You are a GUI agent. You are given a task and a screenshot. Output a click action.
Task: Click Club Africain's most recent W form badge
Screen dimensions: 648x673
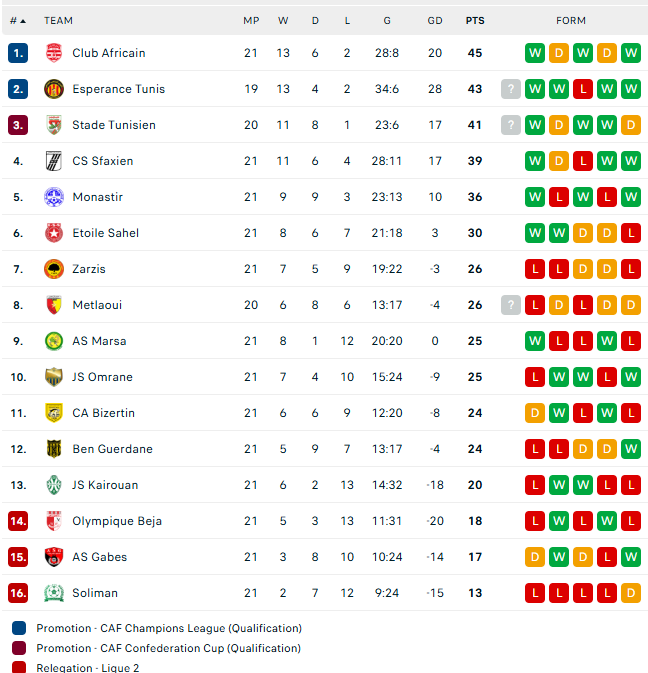point(631,53)
